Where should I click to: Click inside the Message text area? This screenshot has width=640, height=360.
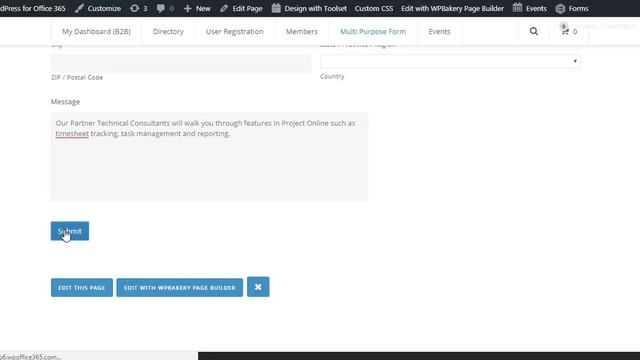(x=209, y=157)
